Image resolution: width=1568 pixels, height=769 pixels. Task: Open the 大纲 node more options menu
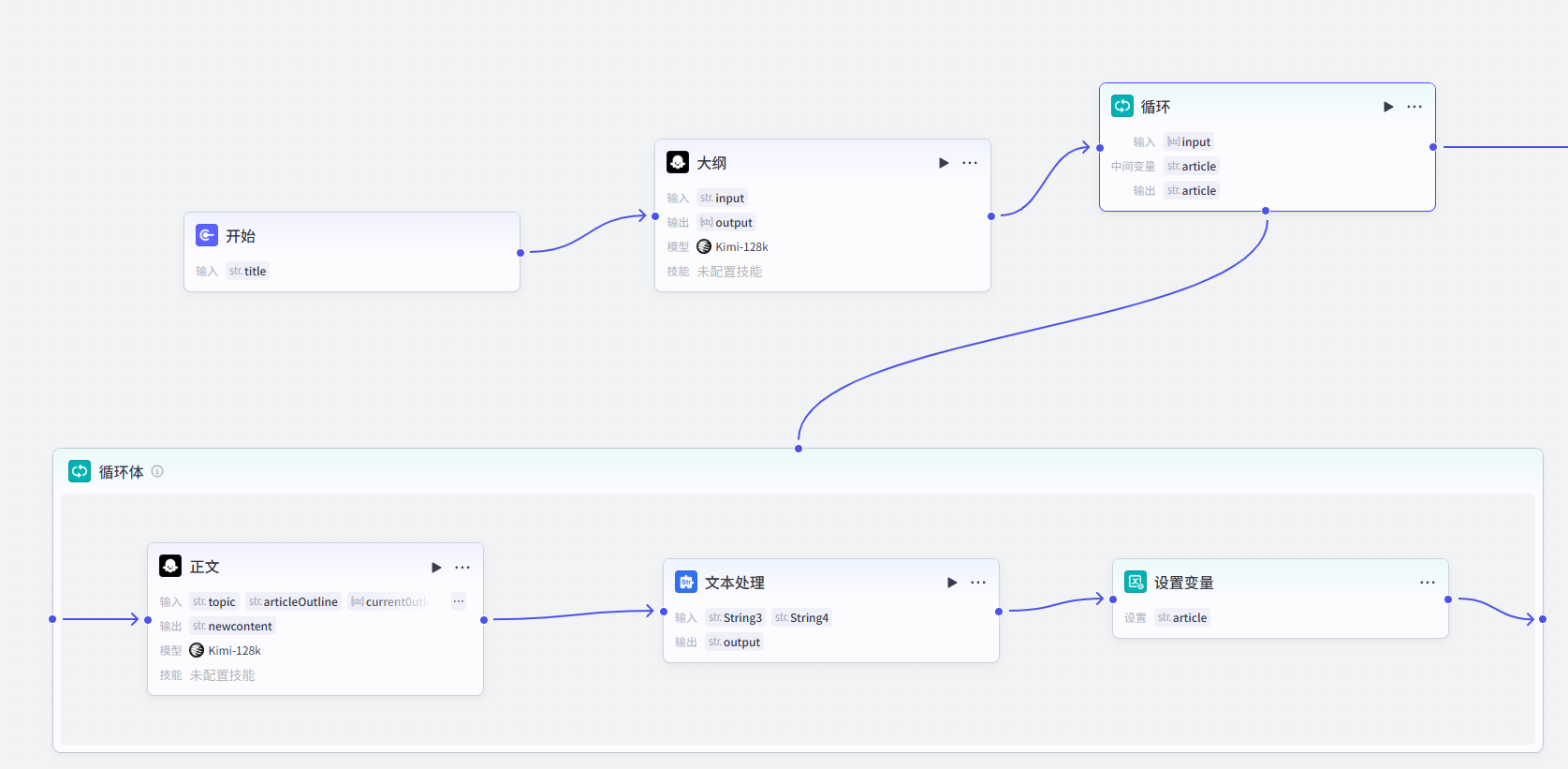click(x=970, y=163)
